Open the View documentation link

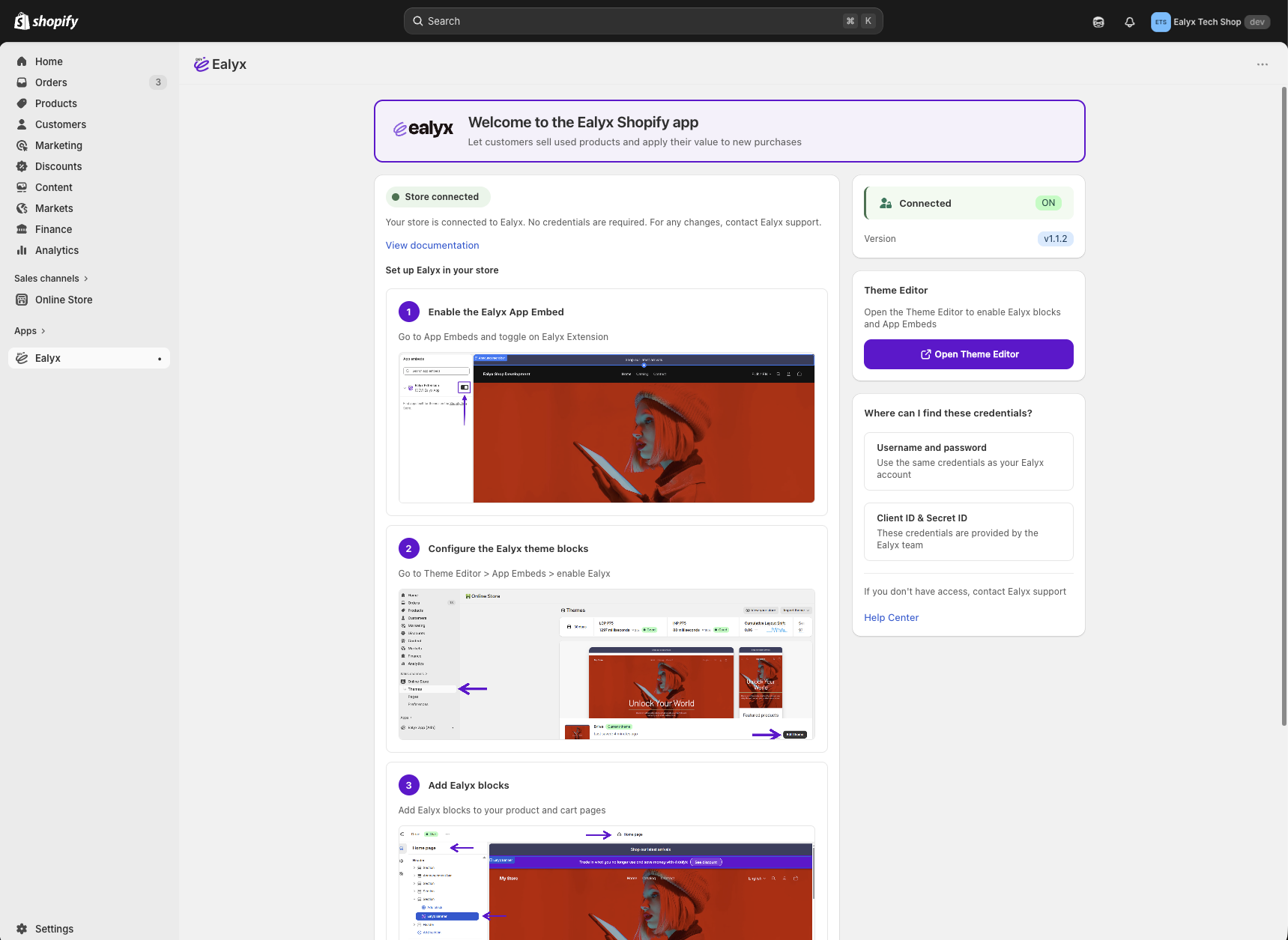click(x=432, y=246)
